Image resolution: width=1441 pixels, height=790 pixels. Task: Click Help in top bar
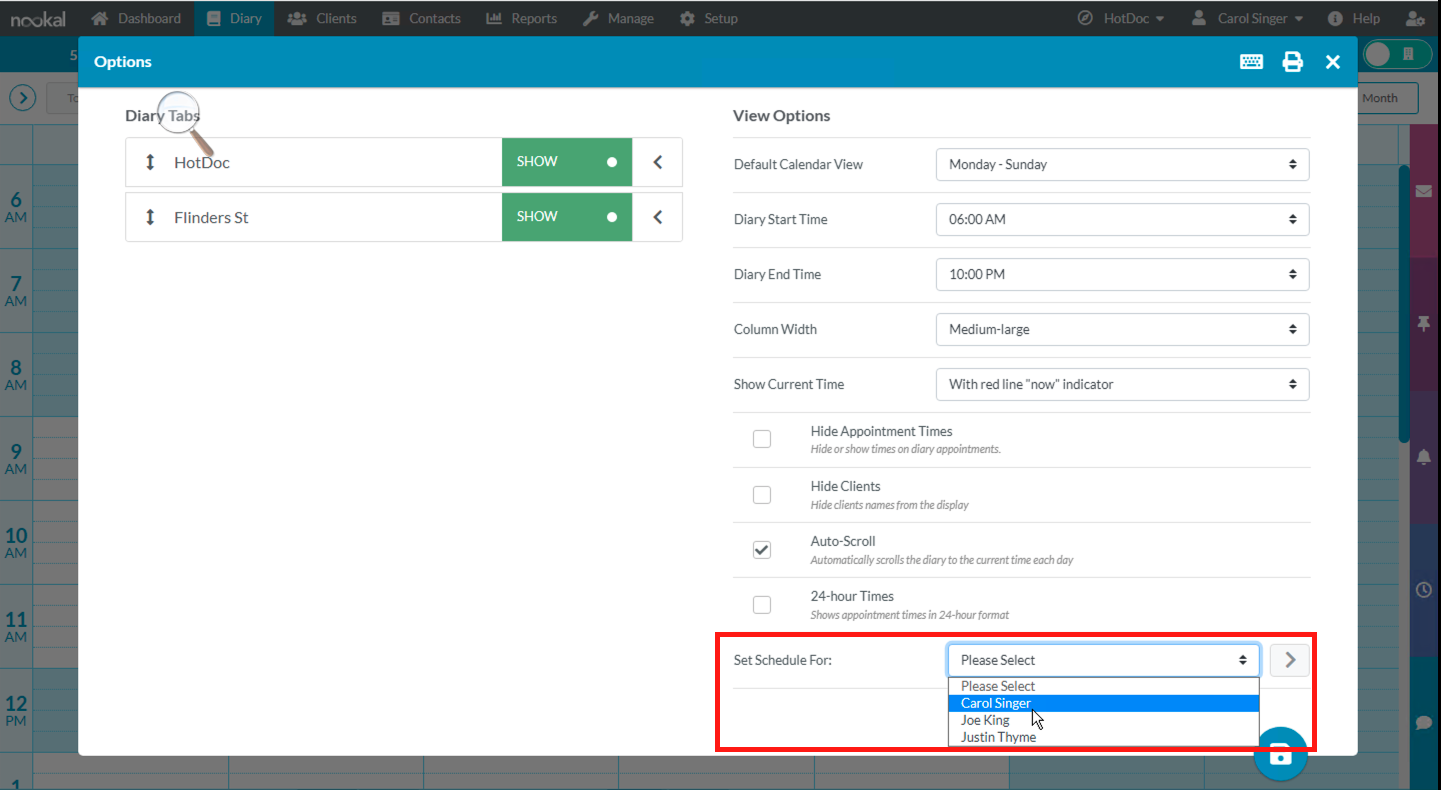tap(1354, 18)
